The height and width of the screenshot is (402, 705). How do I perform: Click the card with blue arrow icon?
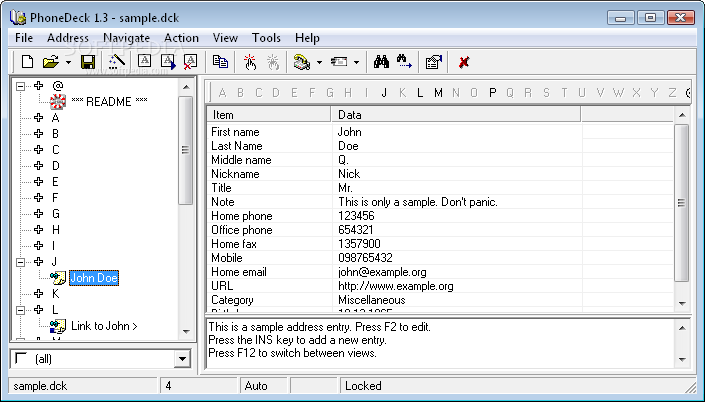click(x=168, y=62)
